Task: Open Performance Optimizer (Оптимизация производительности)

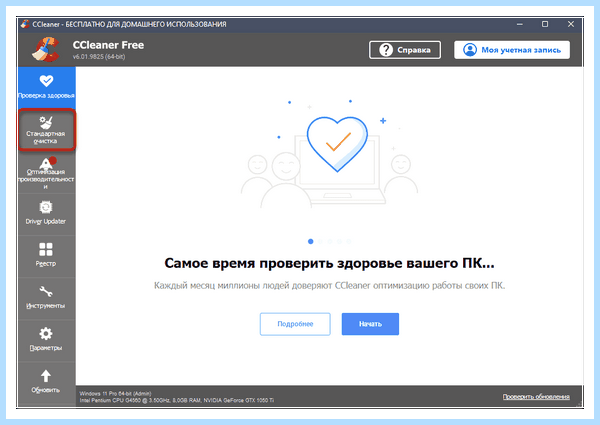Action: [46, 173]
